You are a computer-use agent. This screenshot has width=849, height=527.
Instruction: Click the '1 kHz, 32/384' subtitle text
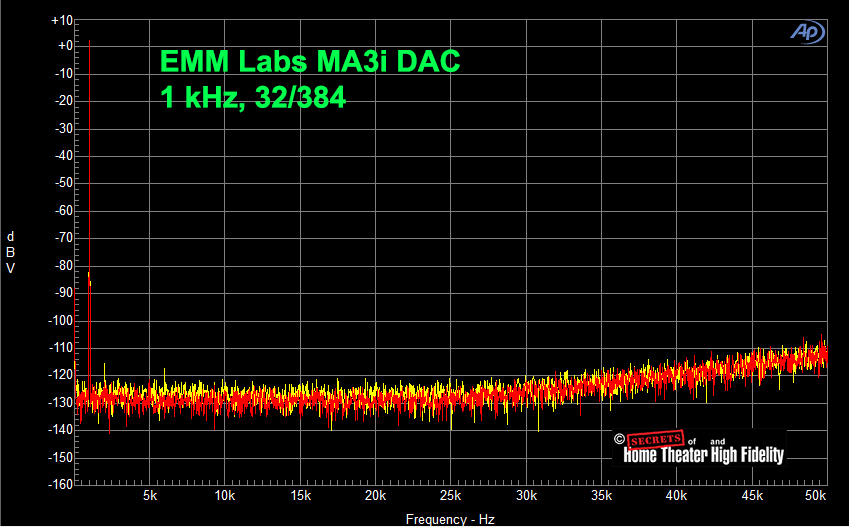253,97
